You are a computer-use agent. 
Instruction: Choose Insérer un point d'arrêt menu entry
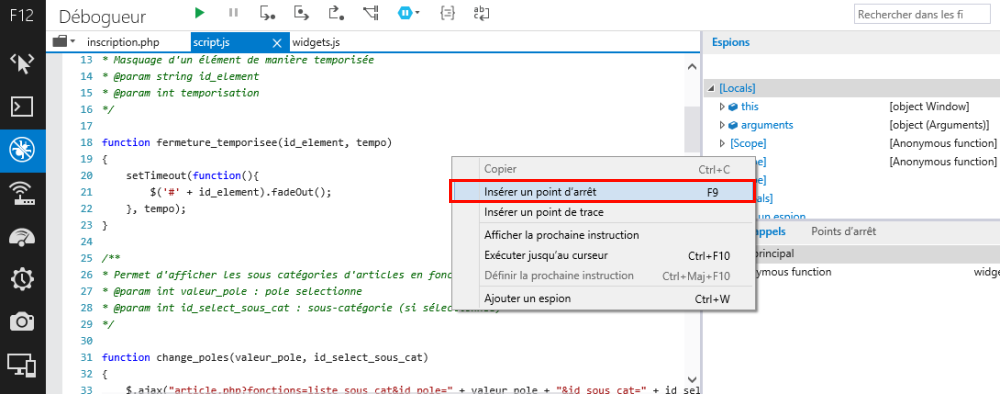(x=602, y=191)
